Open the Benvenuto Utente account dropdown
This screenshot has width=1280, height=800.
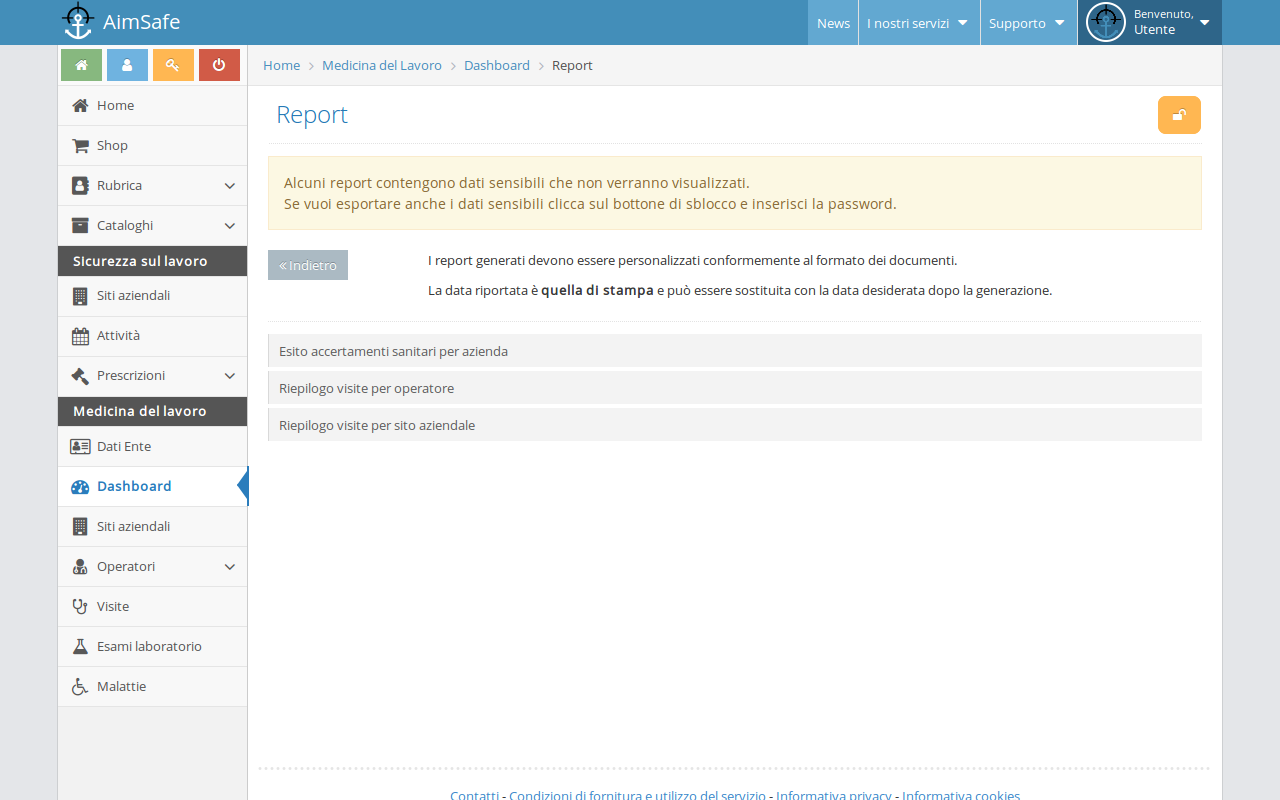1149,22
